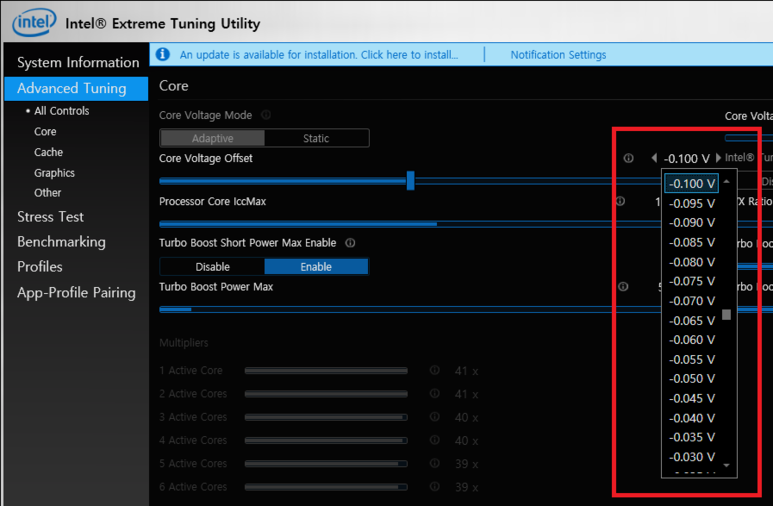
Task: Click info icon beside Processor Core IccMax value
Action: coord(621,201)
